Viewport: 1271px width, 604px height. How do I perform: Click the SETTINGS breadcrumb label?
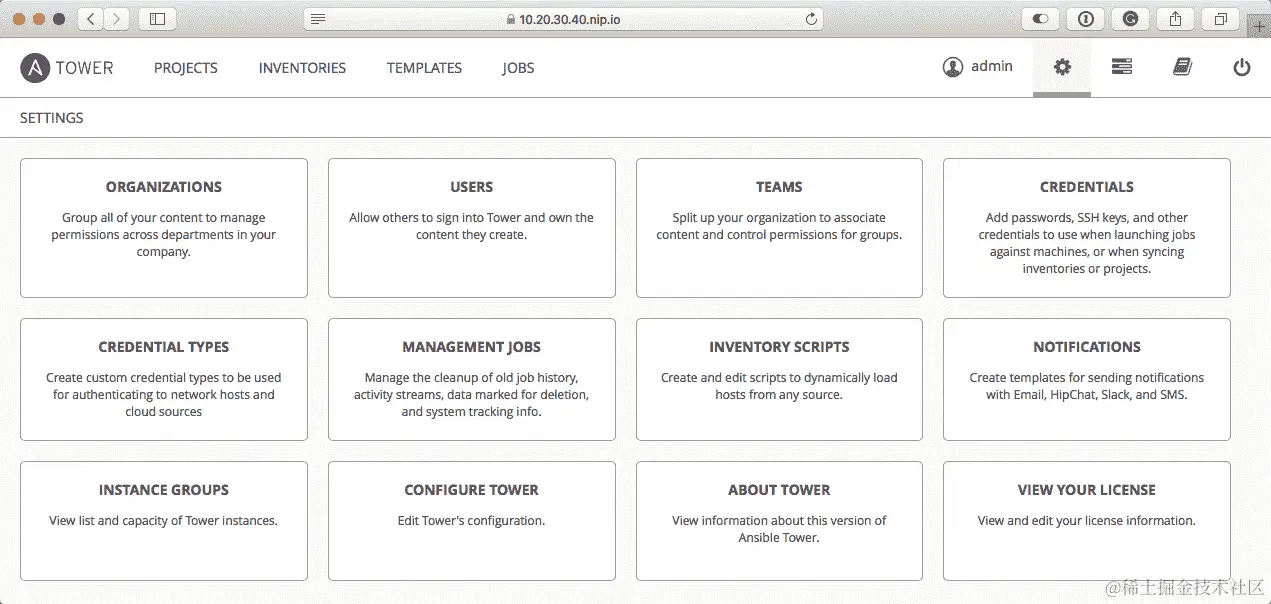pyautogui.click(x=52, y=118)
